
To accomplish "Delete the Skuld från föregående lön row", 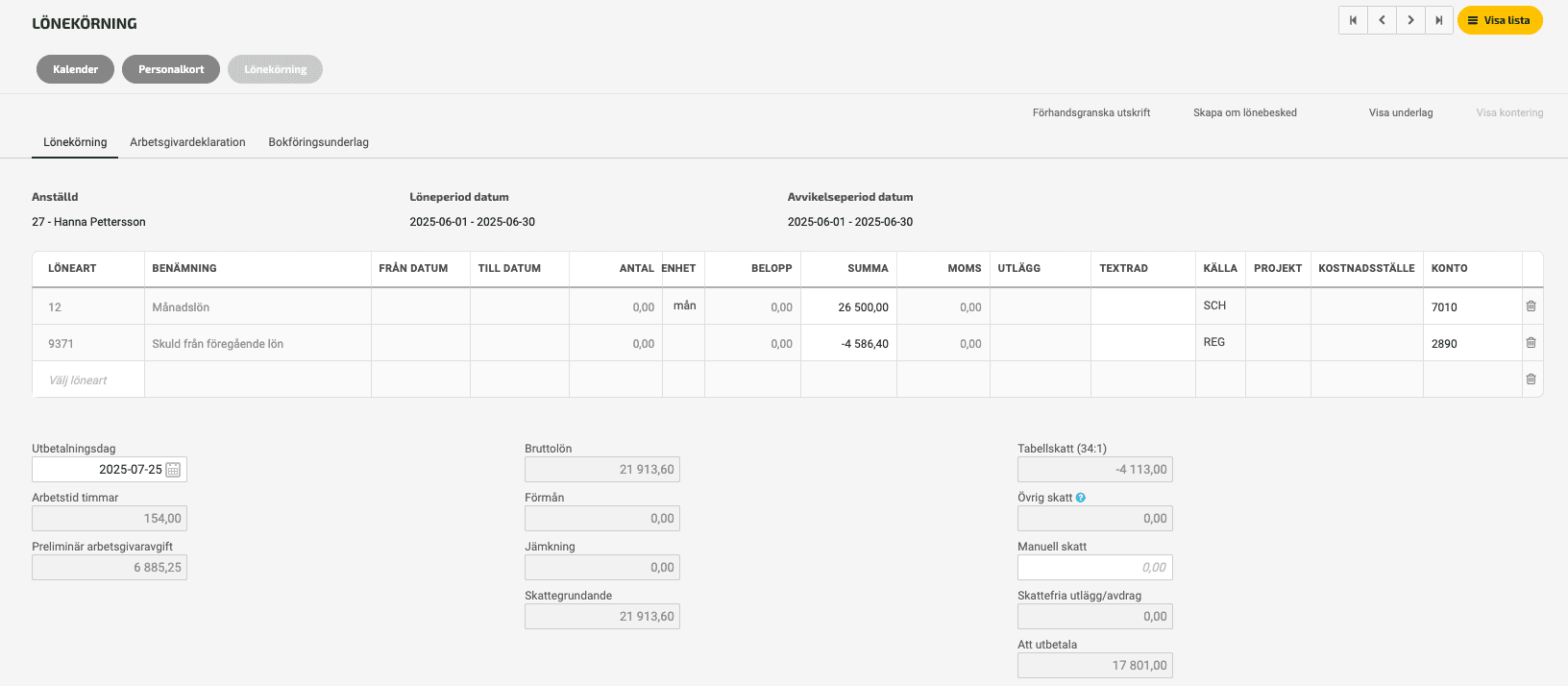I will pos(1531,342).
